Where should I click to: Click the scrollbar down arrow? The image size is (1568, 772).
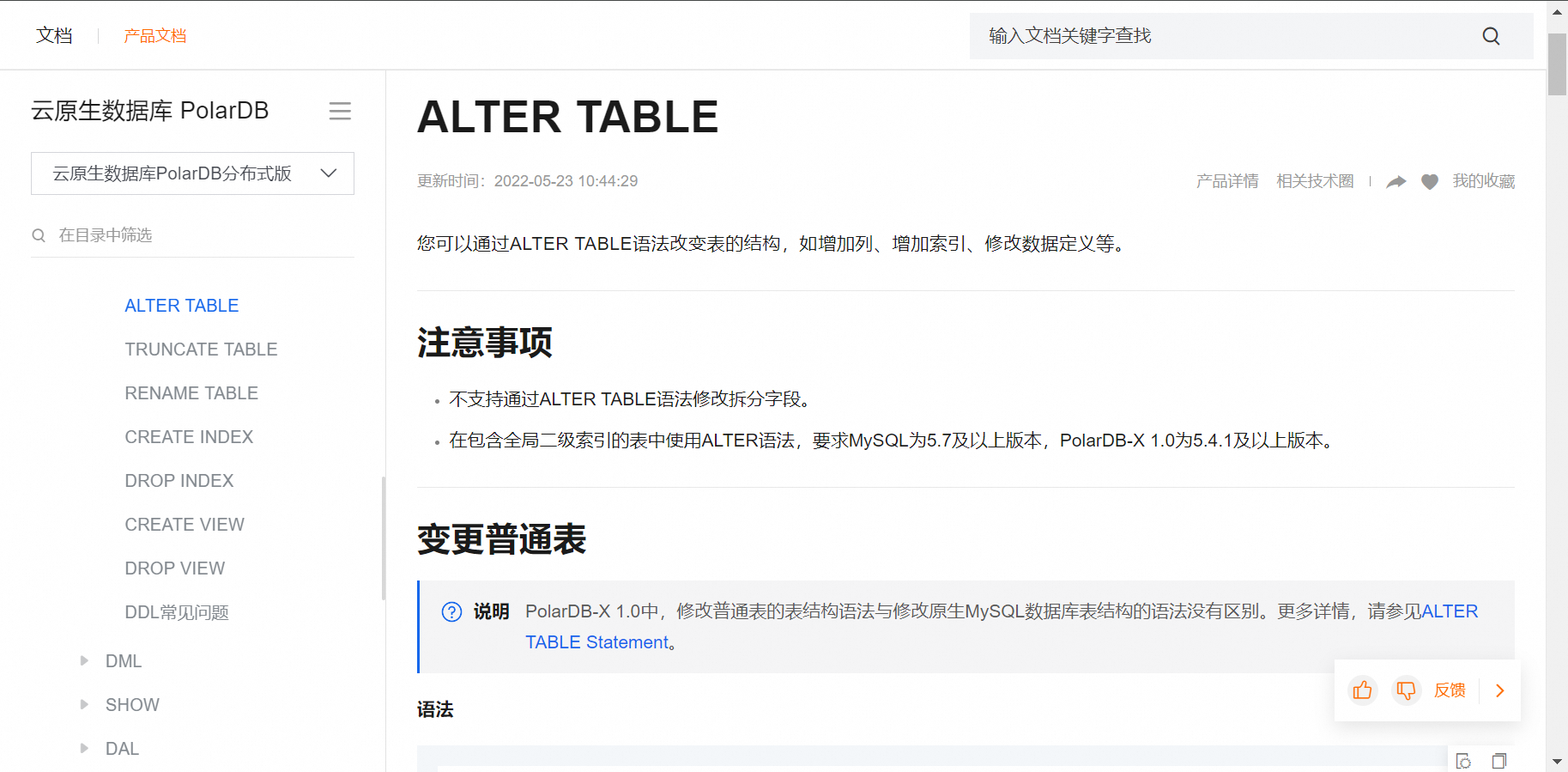pos(1557,762)
